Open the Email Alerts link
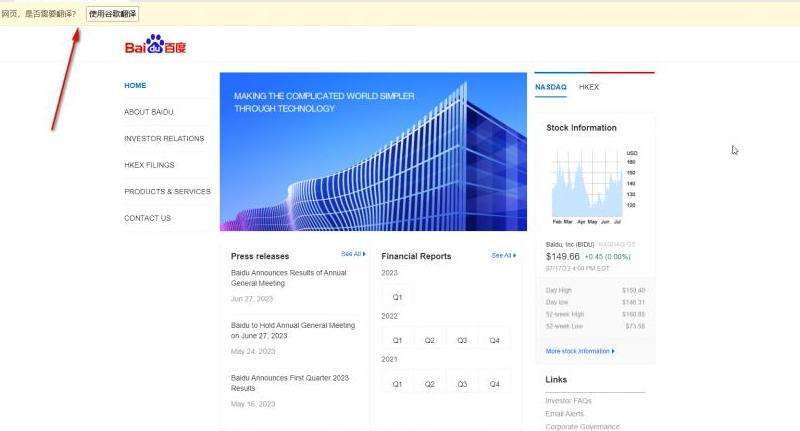 pyautogui.click(x=564, y=414)
